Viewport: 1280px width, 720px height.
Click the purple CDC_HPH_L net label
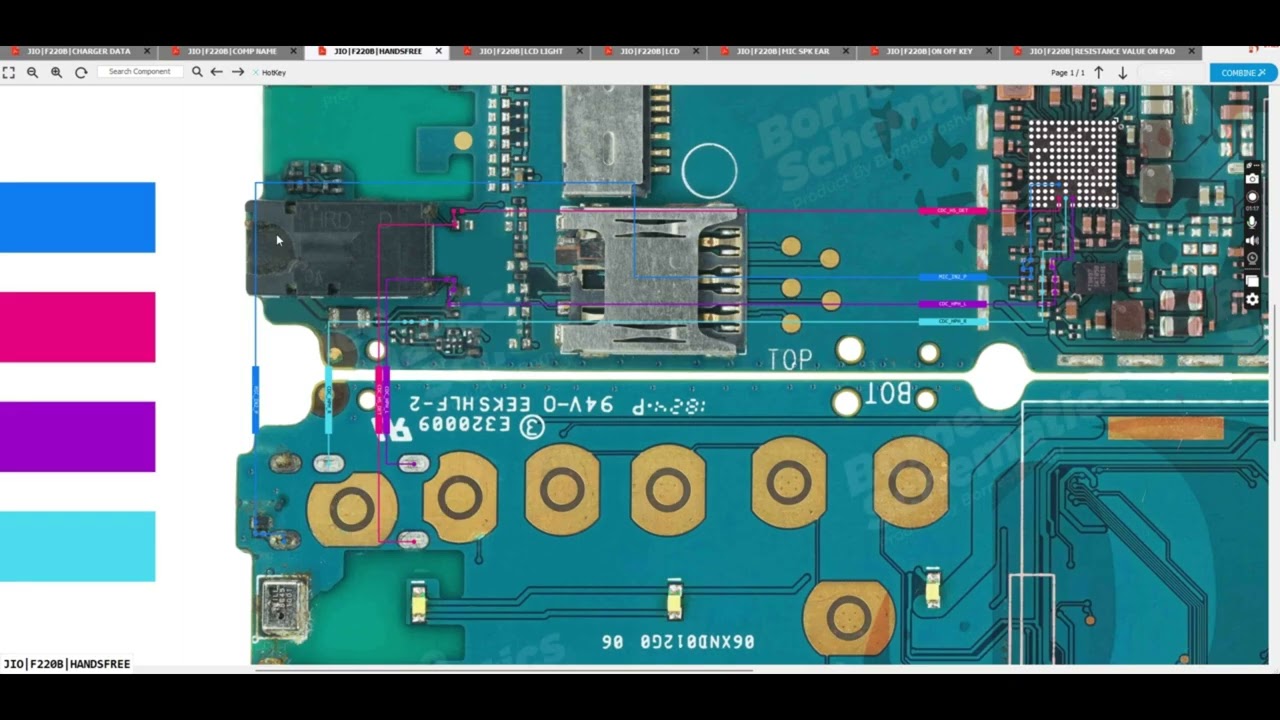tap(953, 304)
